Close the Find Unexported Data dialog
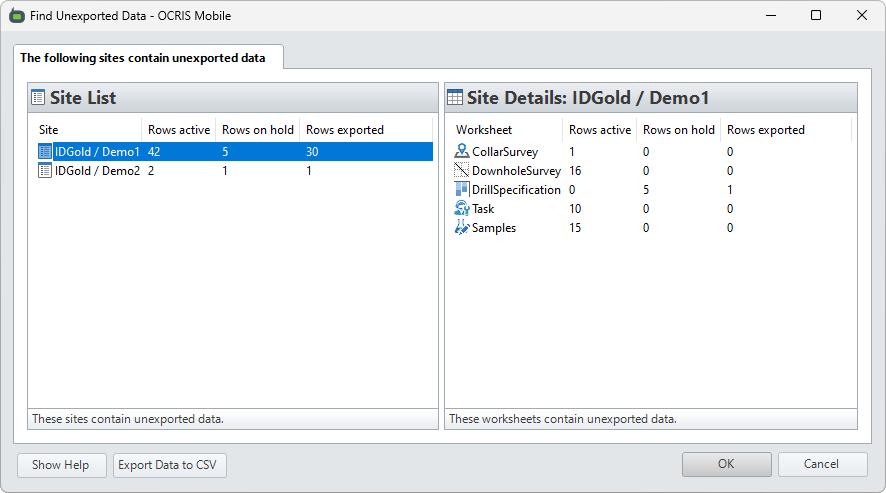This screenshot has width=886, height=493. pyautogui.click(x=862, y=15)
